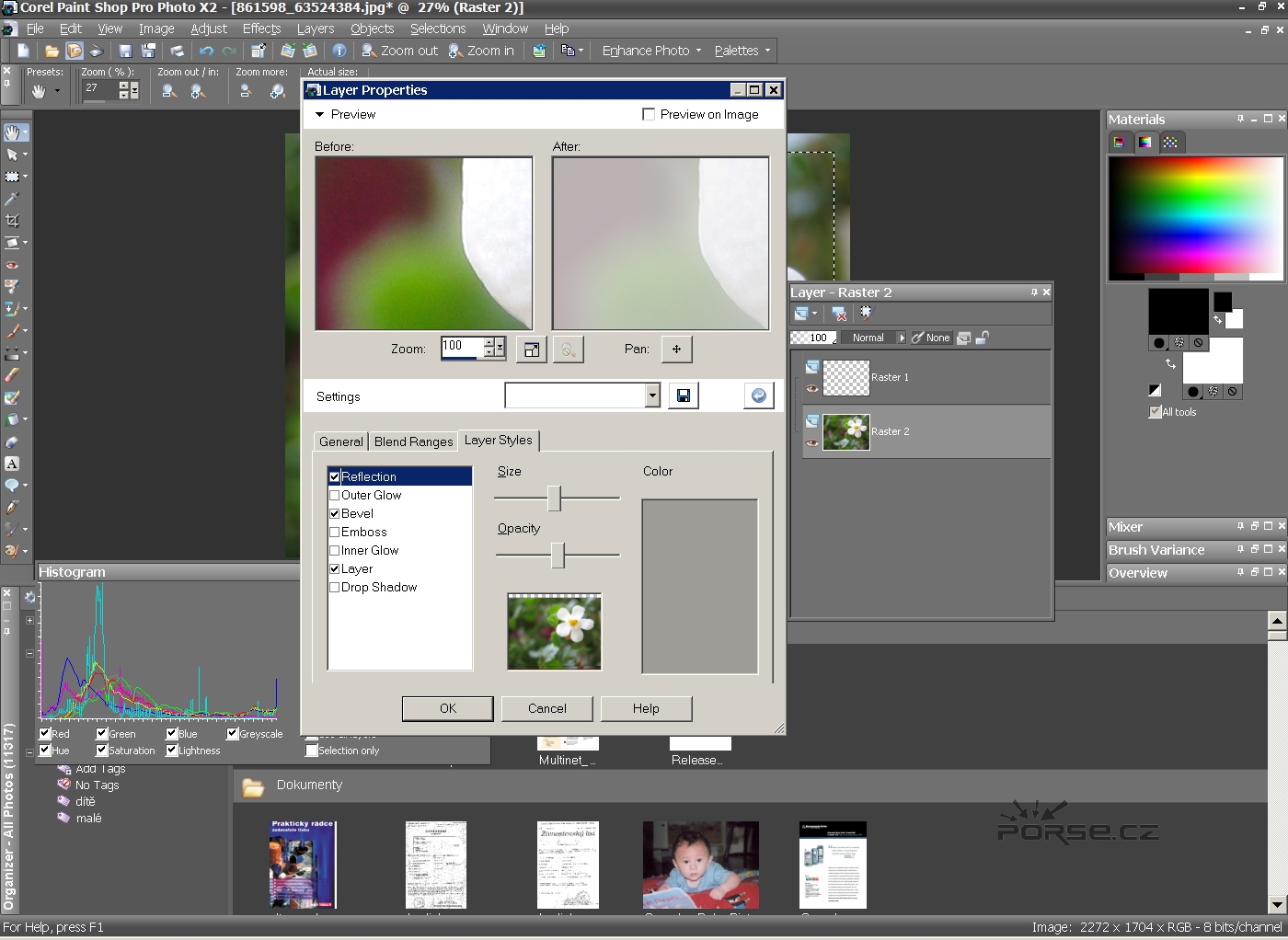
Task: Click the Print icon in toolbar
Action: 177,51
